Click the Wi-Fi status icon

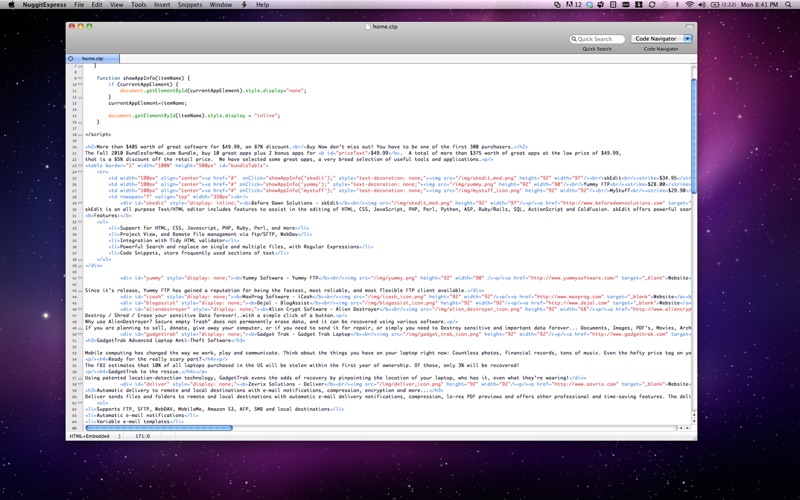click(x=690, y=5)
